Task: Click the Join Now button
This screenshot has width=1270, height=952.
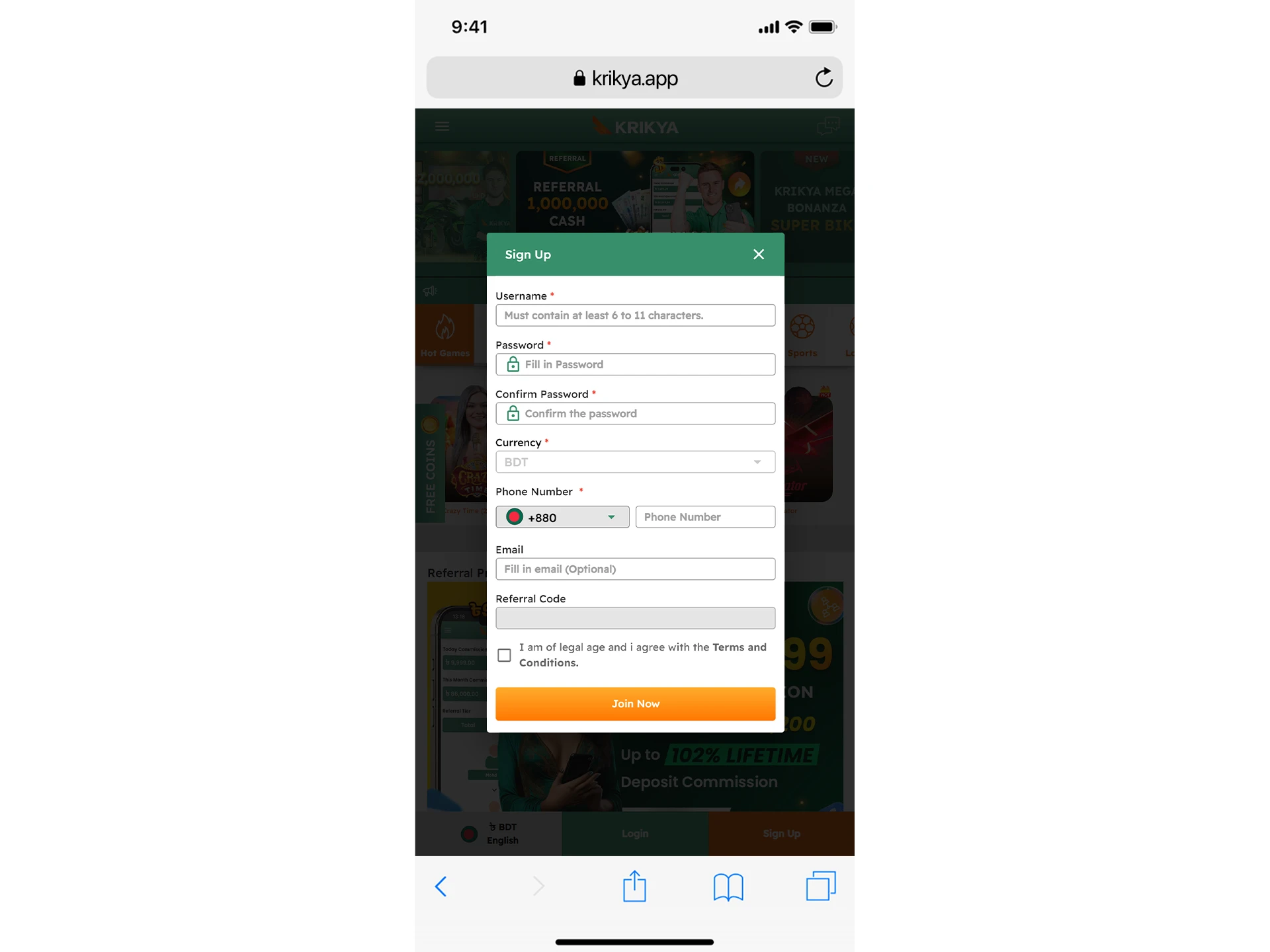Action: coord(635,703)
